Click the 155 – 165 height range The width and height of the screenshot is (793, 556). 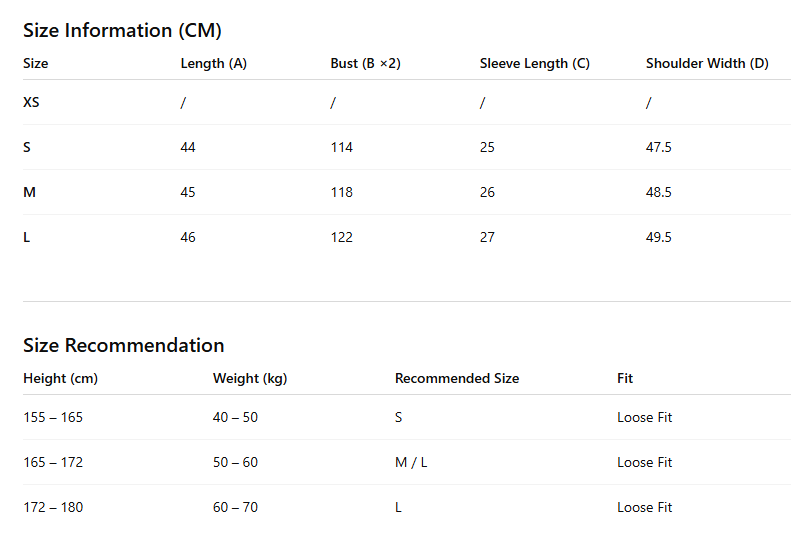click(x=53, y=417)
